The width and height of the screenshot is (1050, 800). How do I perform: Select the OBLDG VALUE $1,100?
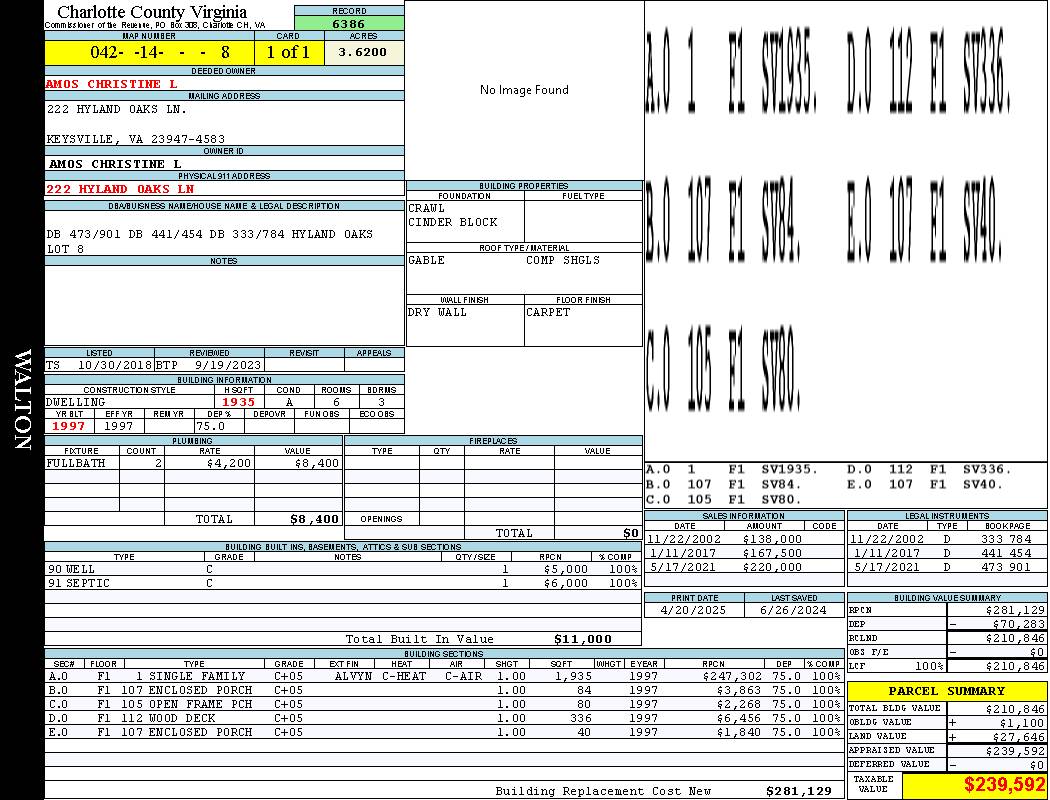click(x=1021, y=723)
